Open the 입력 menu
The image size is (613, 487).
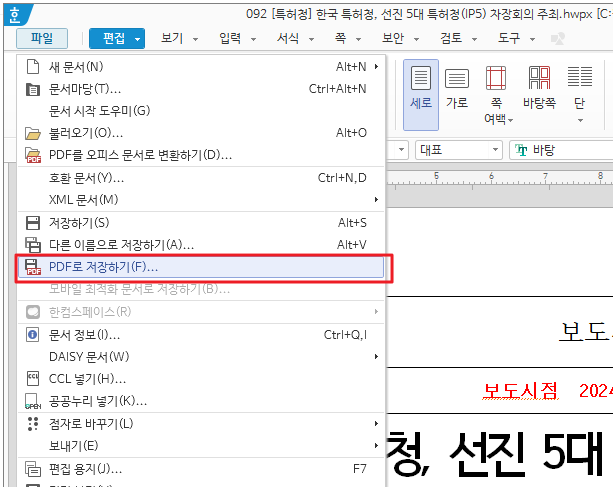230,38
